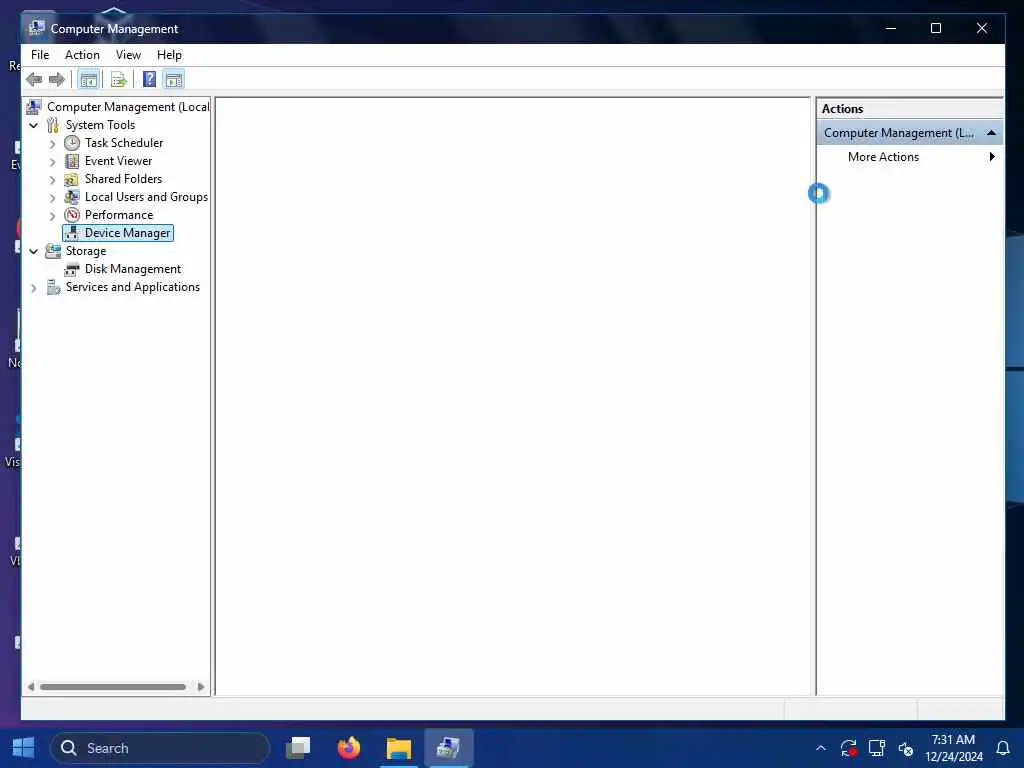Collapse the Computer Management actions section

click(991, 133)
